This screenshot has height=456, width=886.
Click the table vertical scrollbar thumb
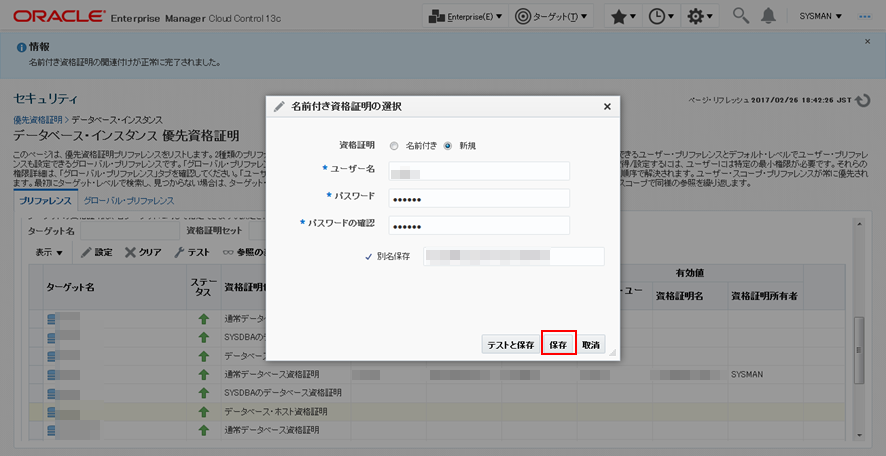click(859, 350)
